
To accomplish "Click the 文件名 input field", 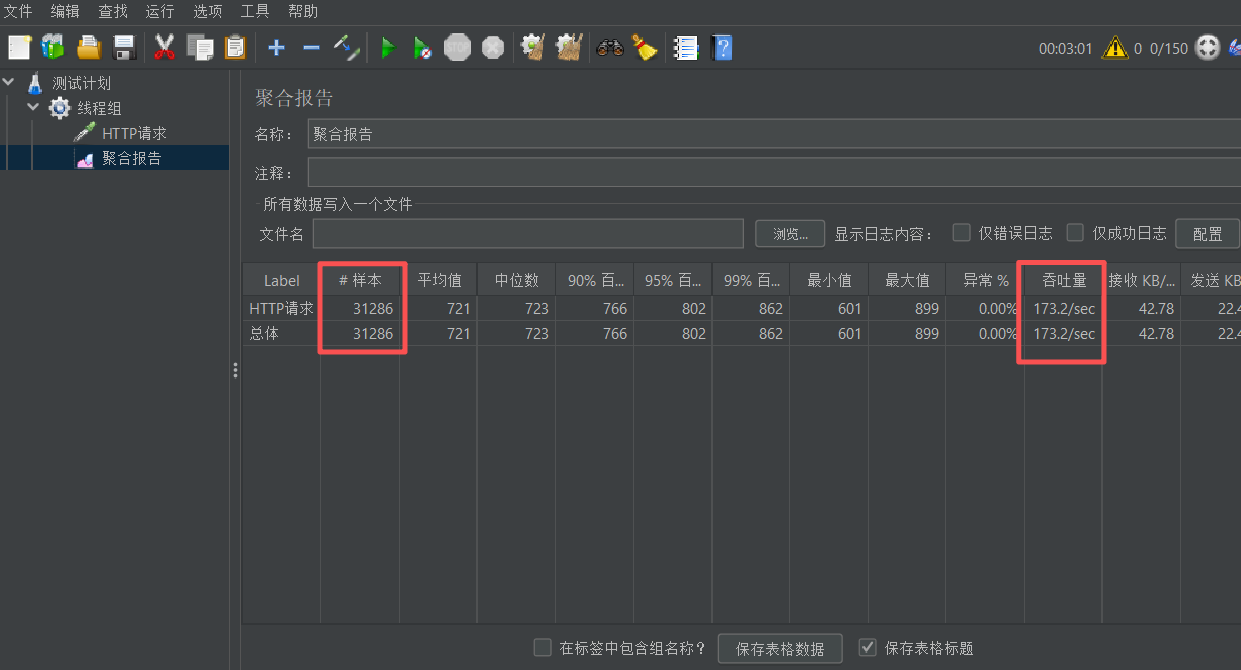I will [x=528, y=233].
